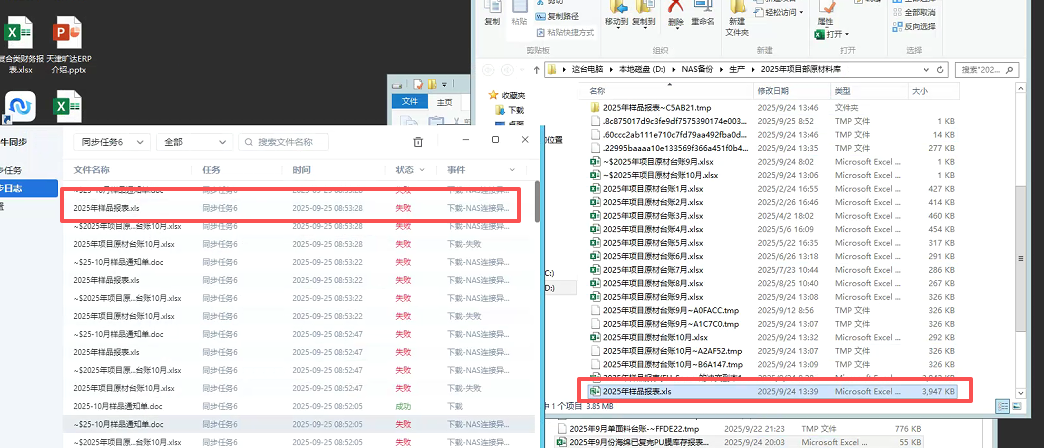Open the 同步任务6 task dropdown
Viewport: 1044px width, 448px height.
(111, 142)
